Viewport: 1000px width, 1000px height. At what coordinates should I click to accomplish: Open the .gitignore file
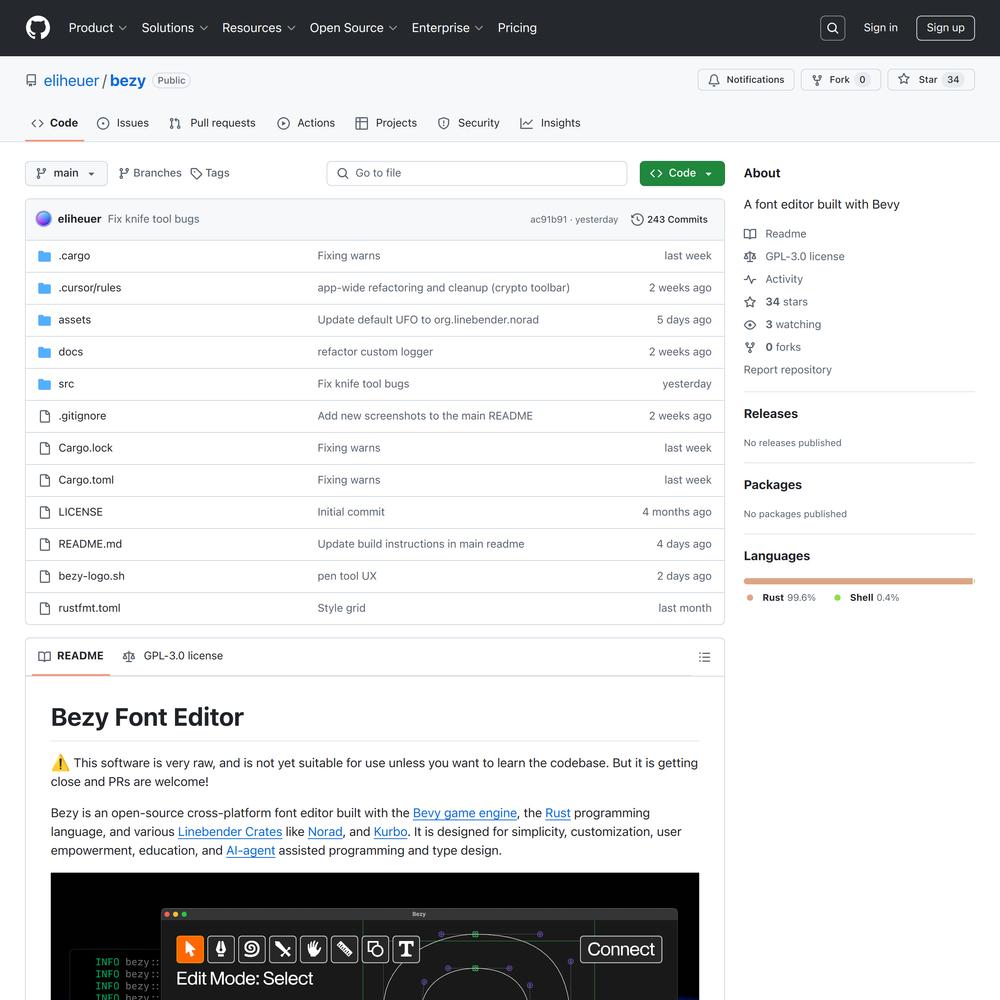point(82,416)
